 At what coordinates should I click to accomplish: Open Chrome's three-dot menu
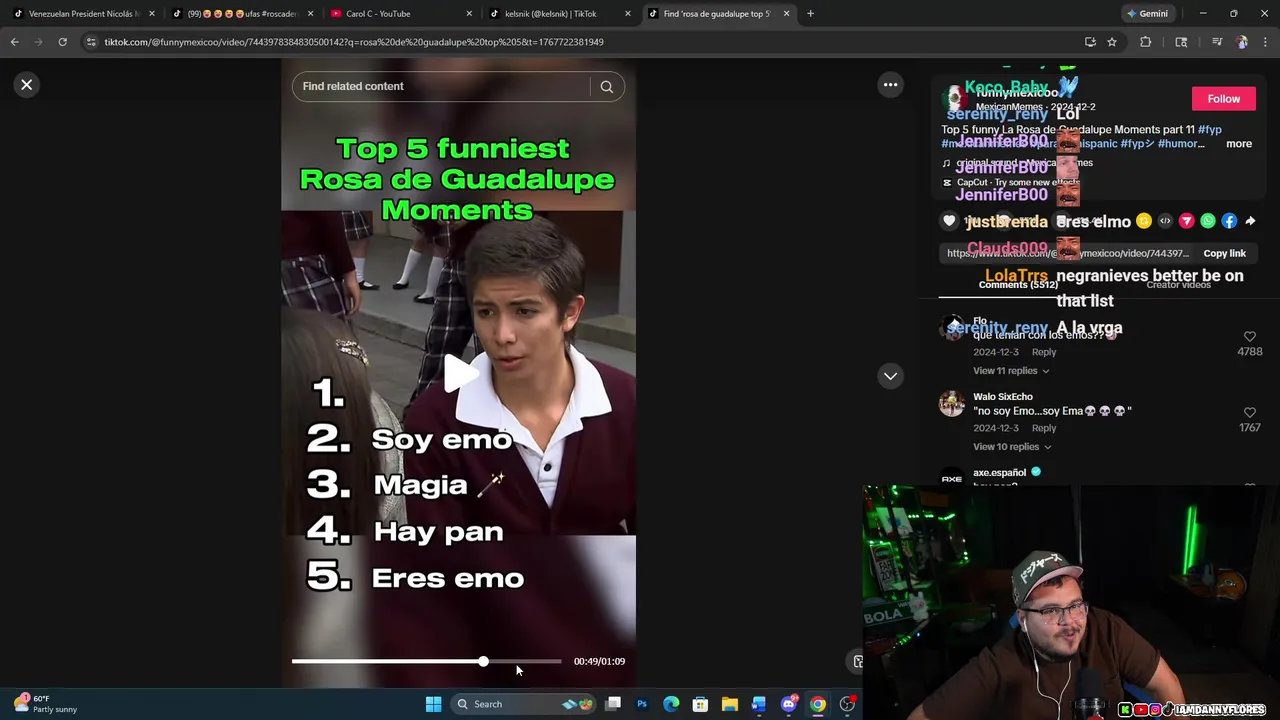click(1265, 42)
